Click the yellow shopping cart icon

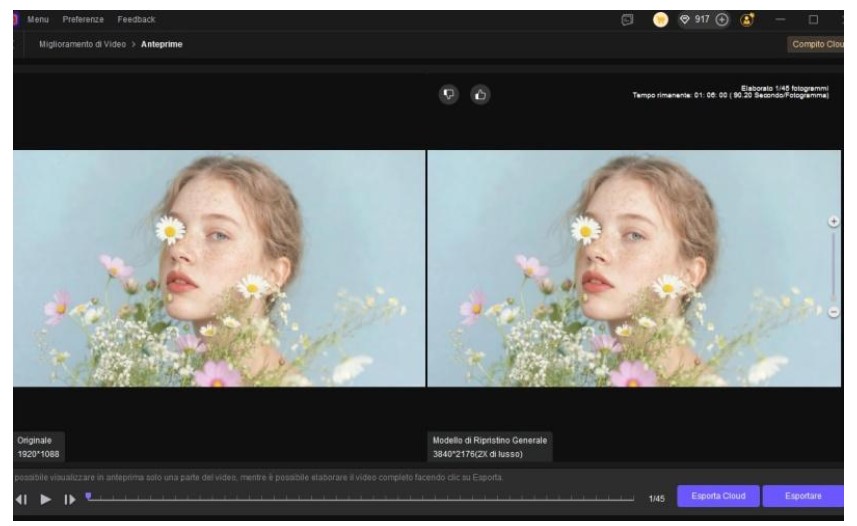point(660,20)
